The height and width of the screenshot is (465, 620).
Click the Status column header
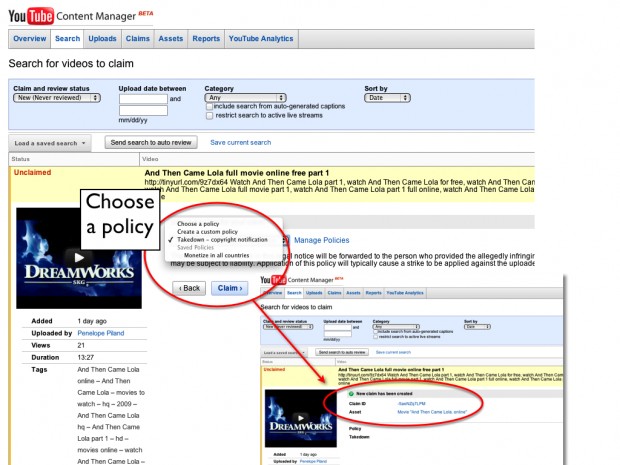pyautogui.click(x=21, y=159)
